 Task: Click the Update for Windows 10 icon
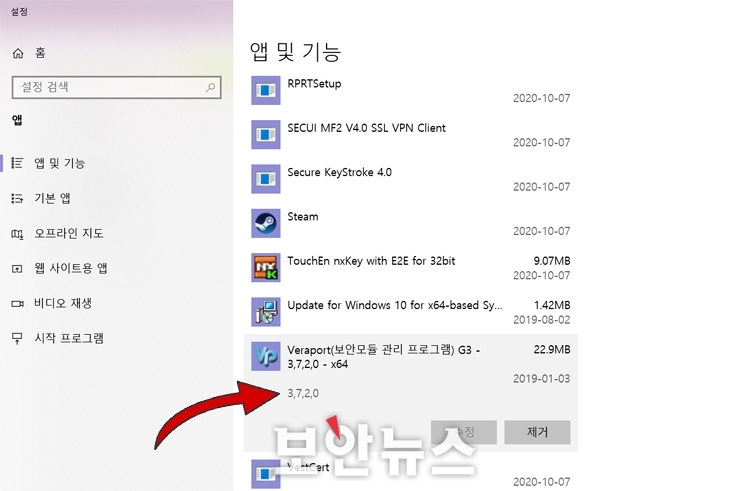[265, 312]
